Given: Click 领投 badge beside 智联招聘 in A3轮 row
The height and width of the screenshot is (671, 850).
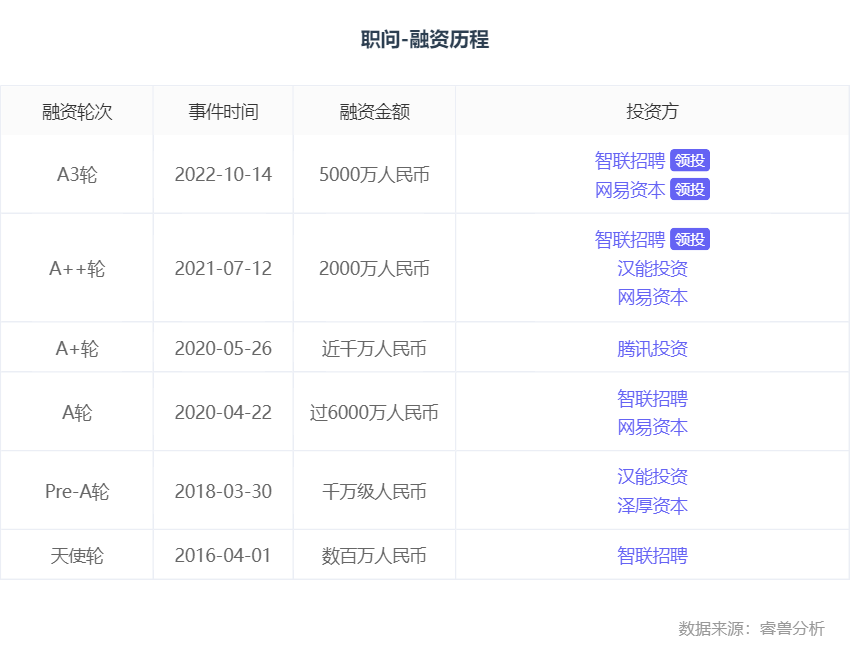Looking at the screenshot, I should click(690, 160).
